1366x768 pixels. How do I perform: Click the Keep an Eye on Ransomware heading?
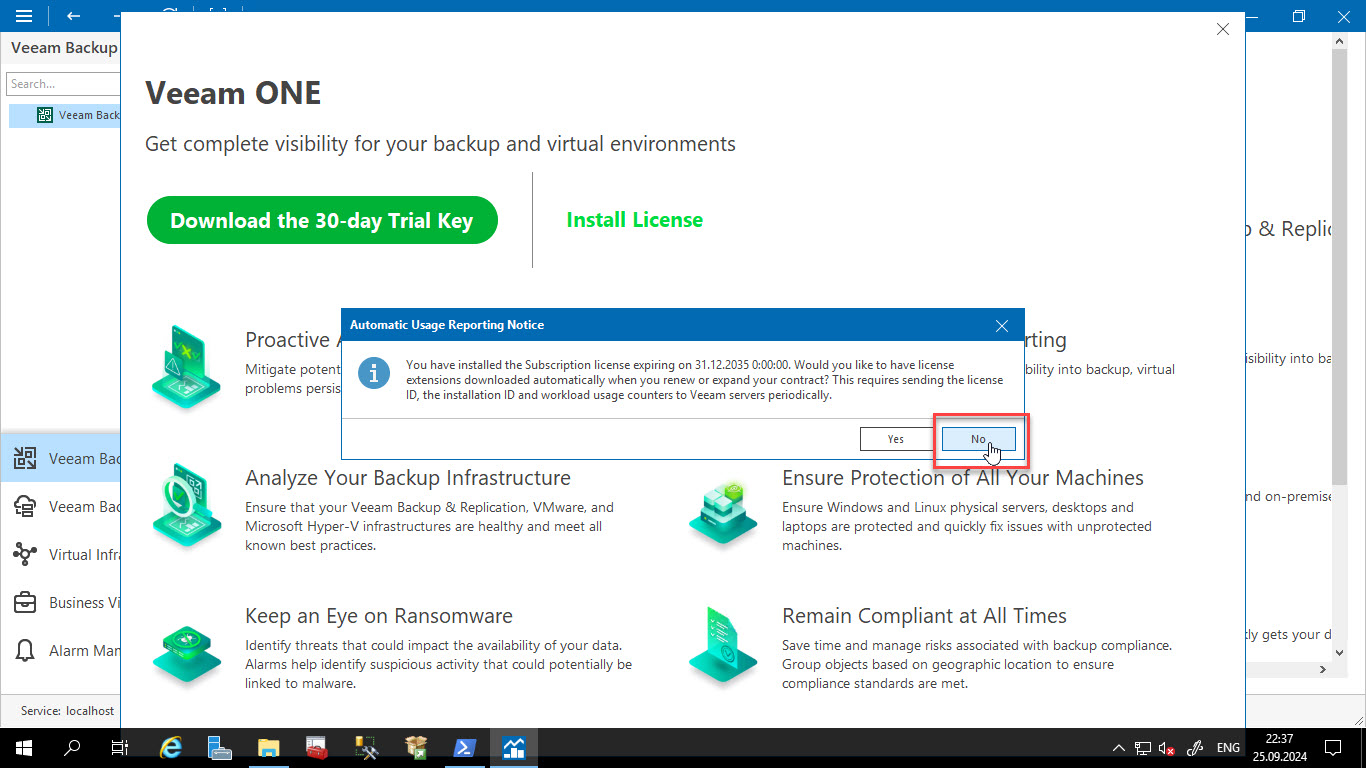point(379,616)
